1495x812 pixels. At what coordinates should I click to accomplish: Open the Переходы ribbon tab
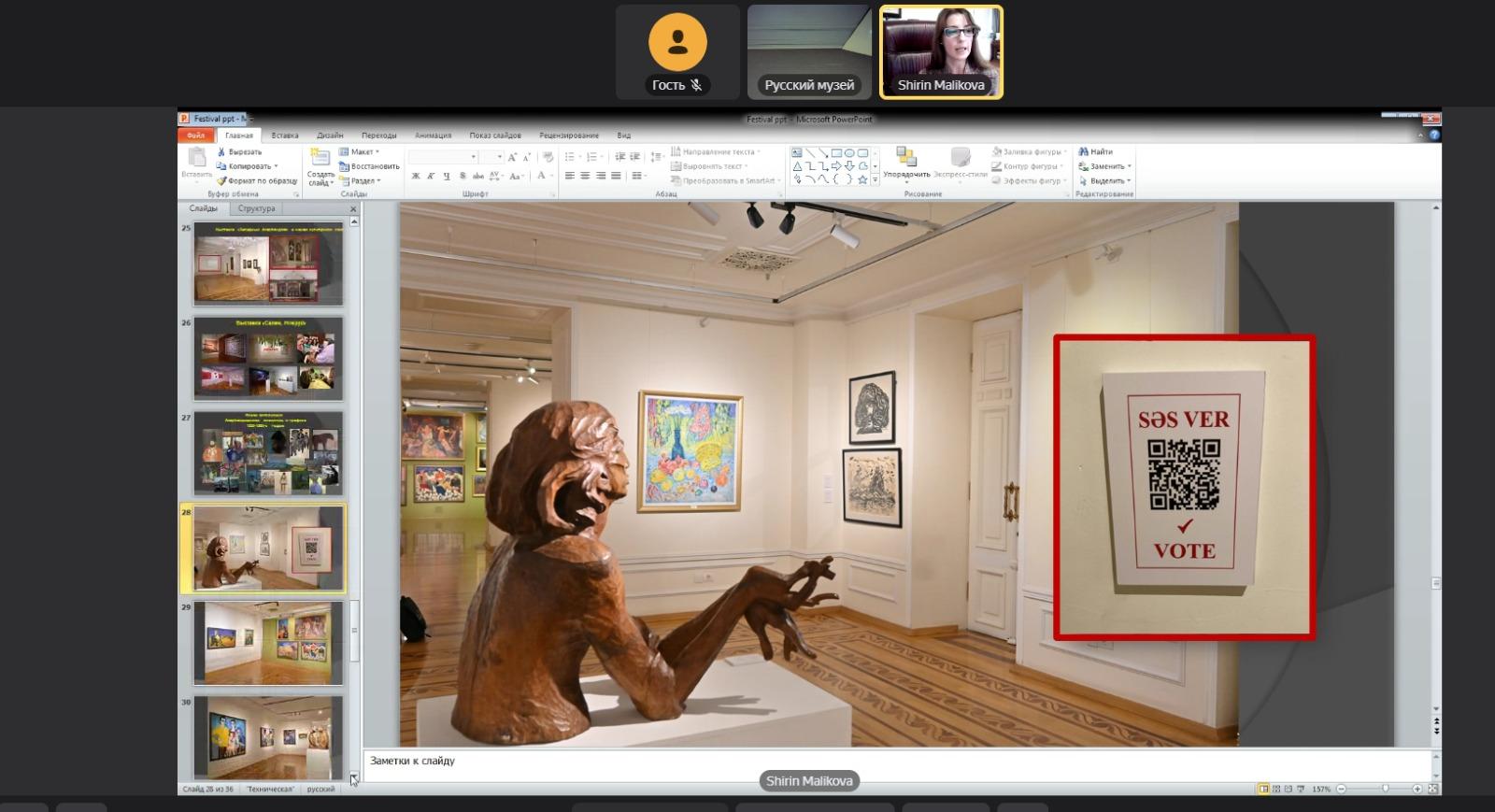378,135
